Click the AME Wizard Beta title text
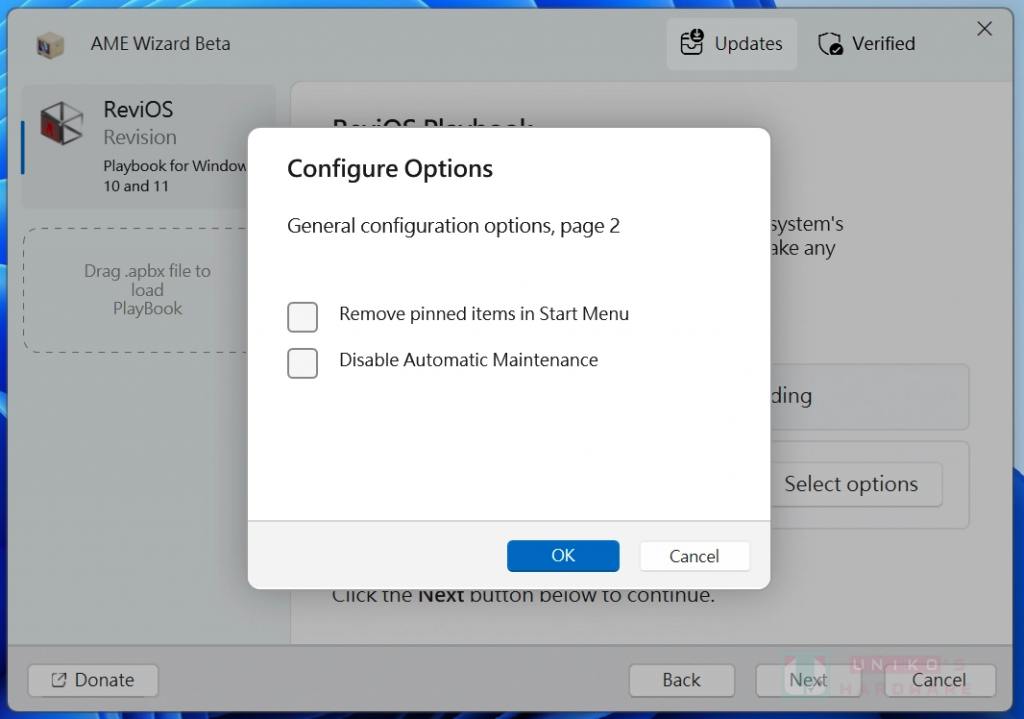The image size is (1024, 719). [x=161, y=44]
